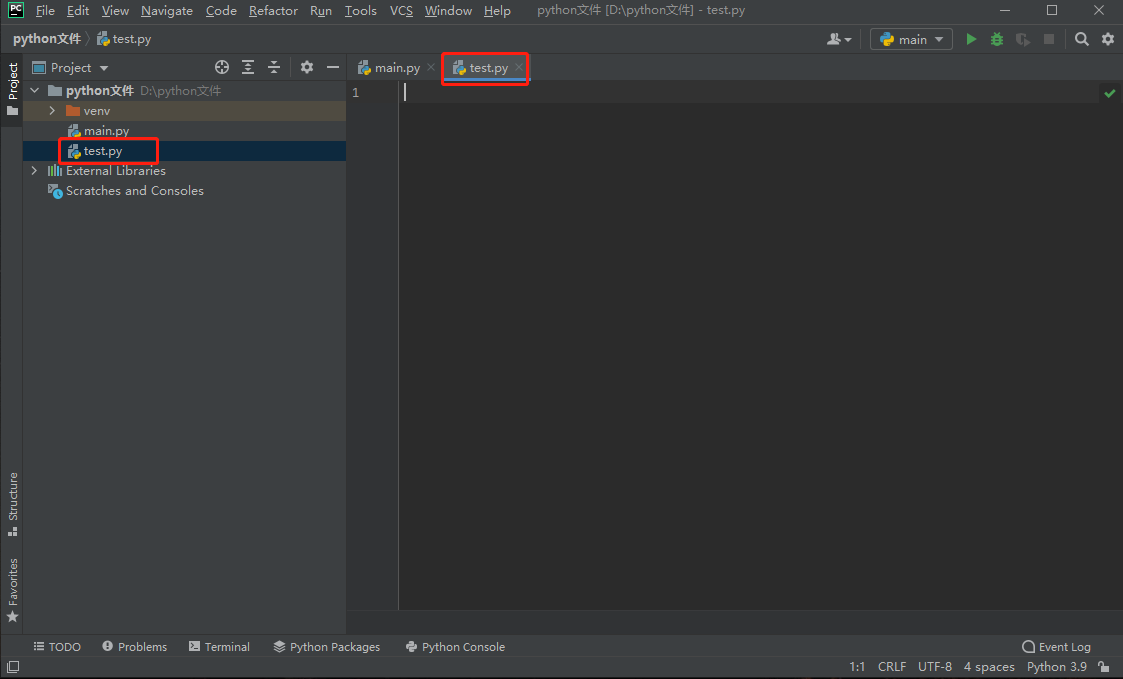Viewport: 1123px width, 679px height.
Task: Close the test.py tab
Action: point(519,67)
